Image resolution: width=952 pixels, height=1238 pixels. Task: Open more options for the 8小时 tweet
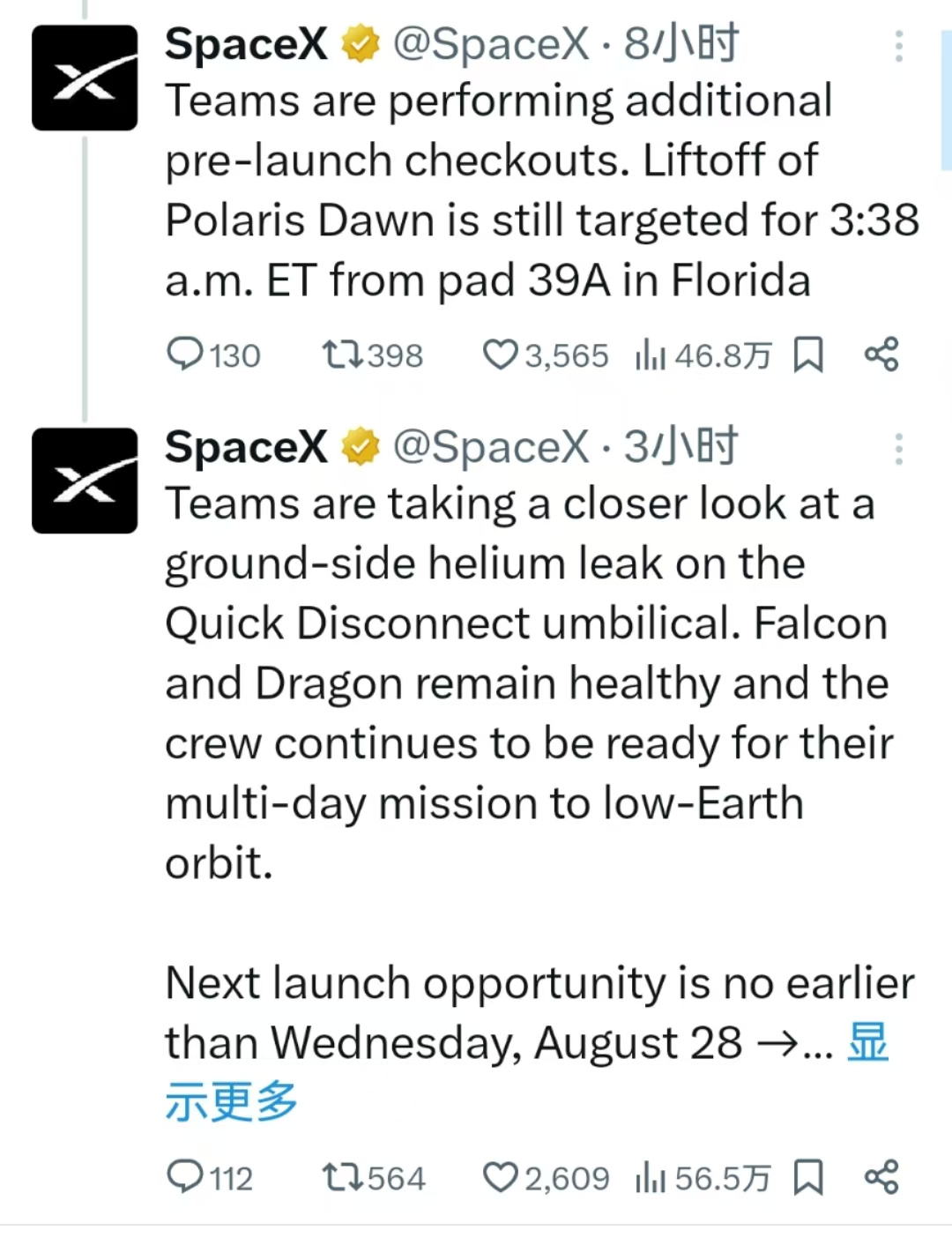pyautogui.click(x=899, y=46)
